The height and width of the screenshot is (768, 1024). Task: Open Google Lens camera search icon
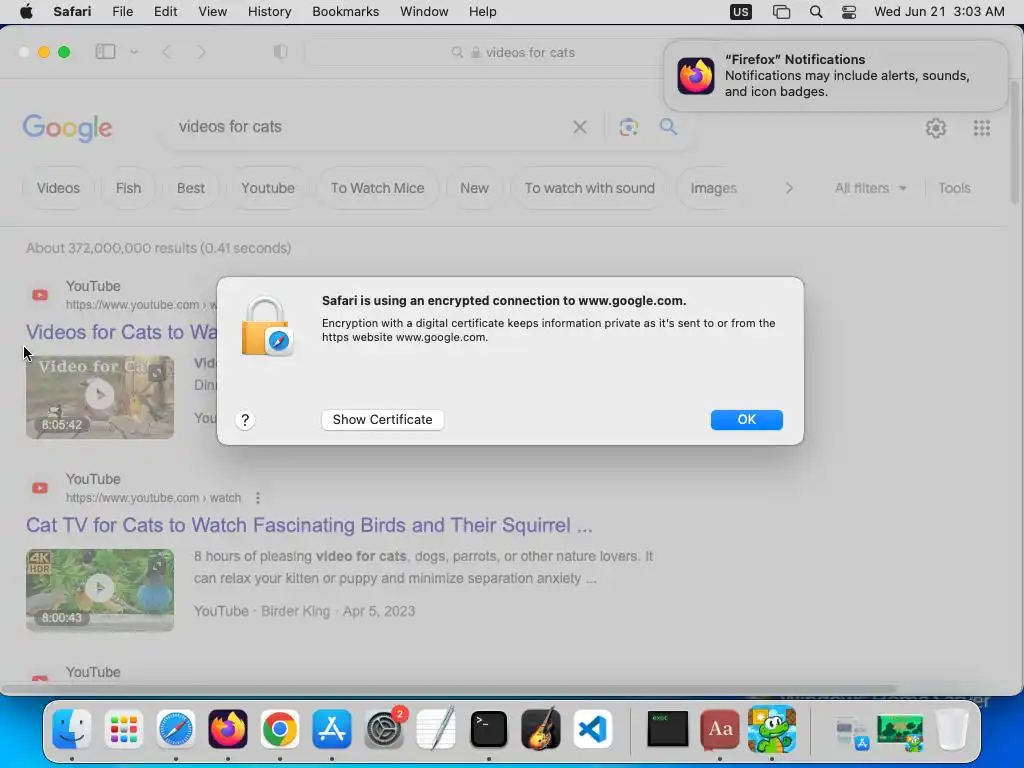click(628, 127)
